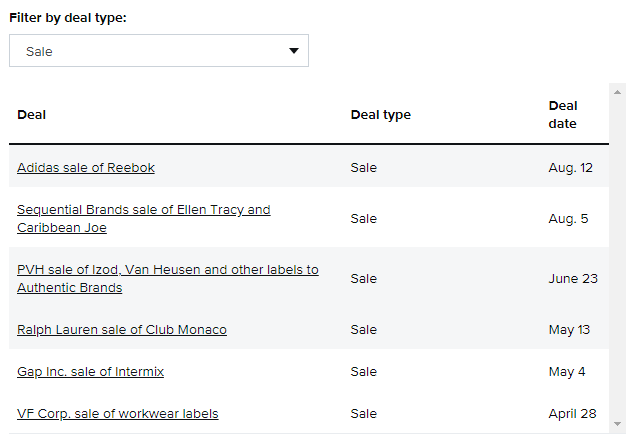Open the PVH sale of Izod link
This screenshot has width=626, height=435.
[x=167, y=270]
